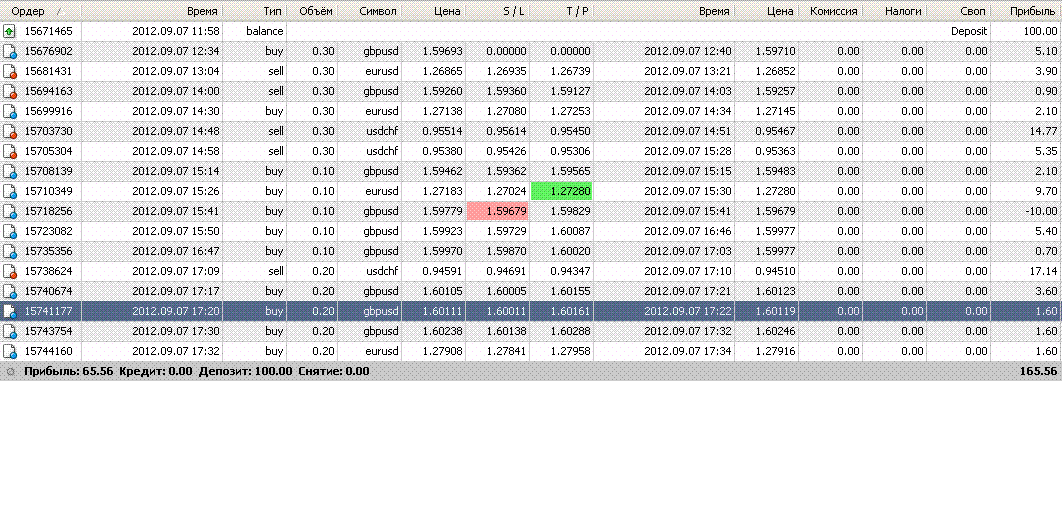This screenshot has height=512, width=1062.
Task: Click the sell order icon for 15694163
Action: pyautogui.click(x=9, y=91)
